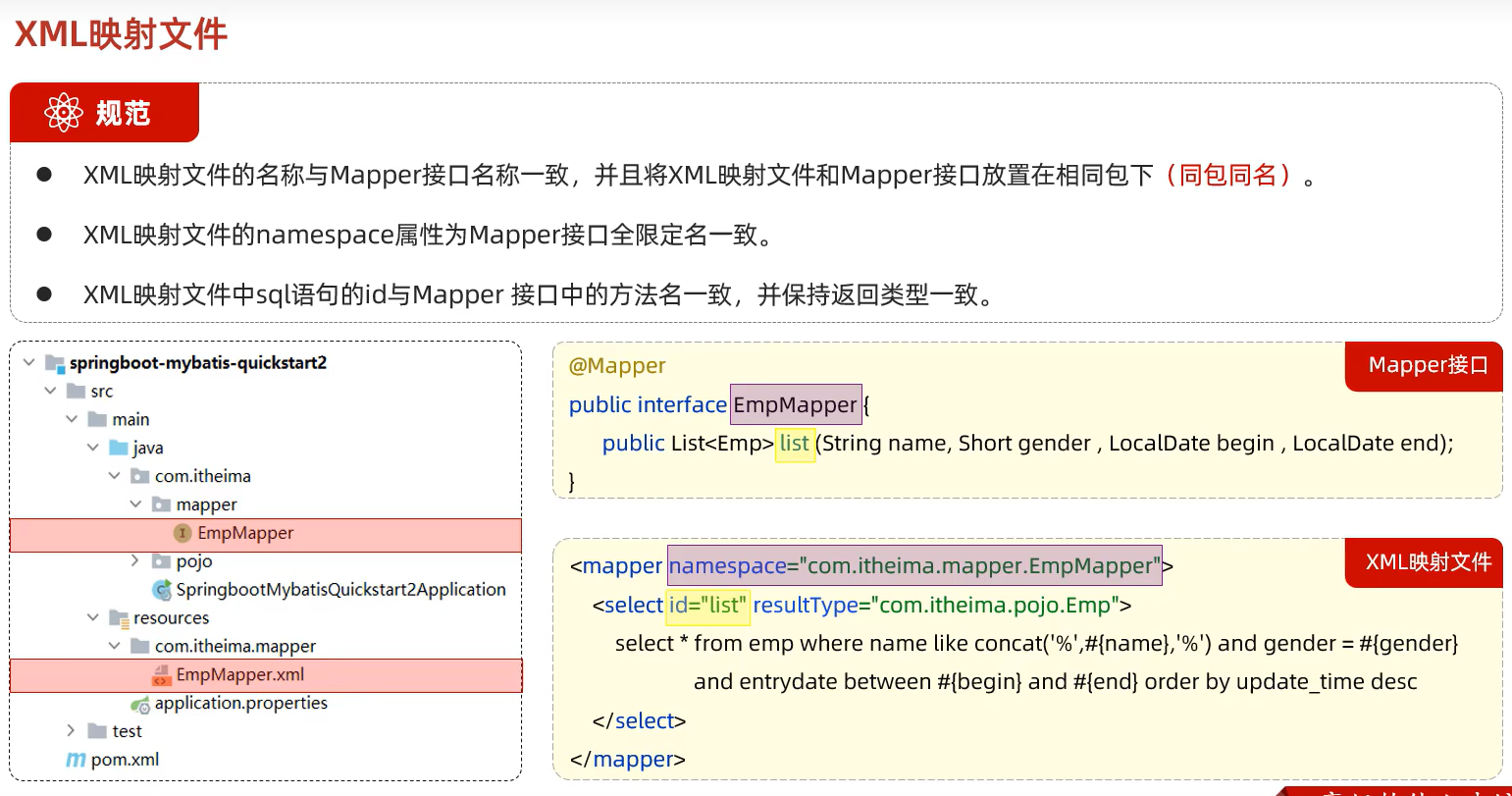The width and height of the screenshot is (1512, 796).
Task: Click the atom icon beside 规范
Action: tap(64, 113)
